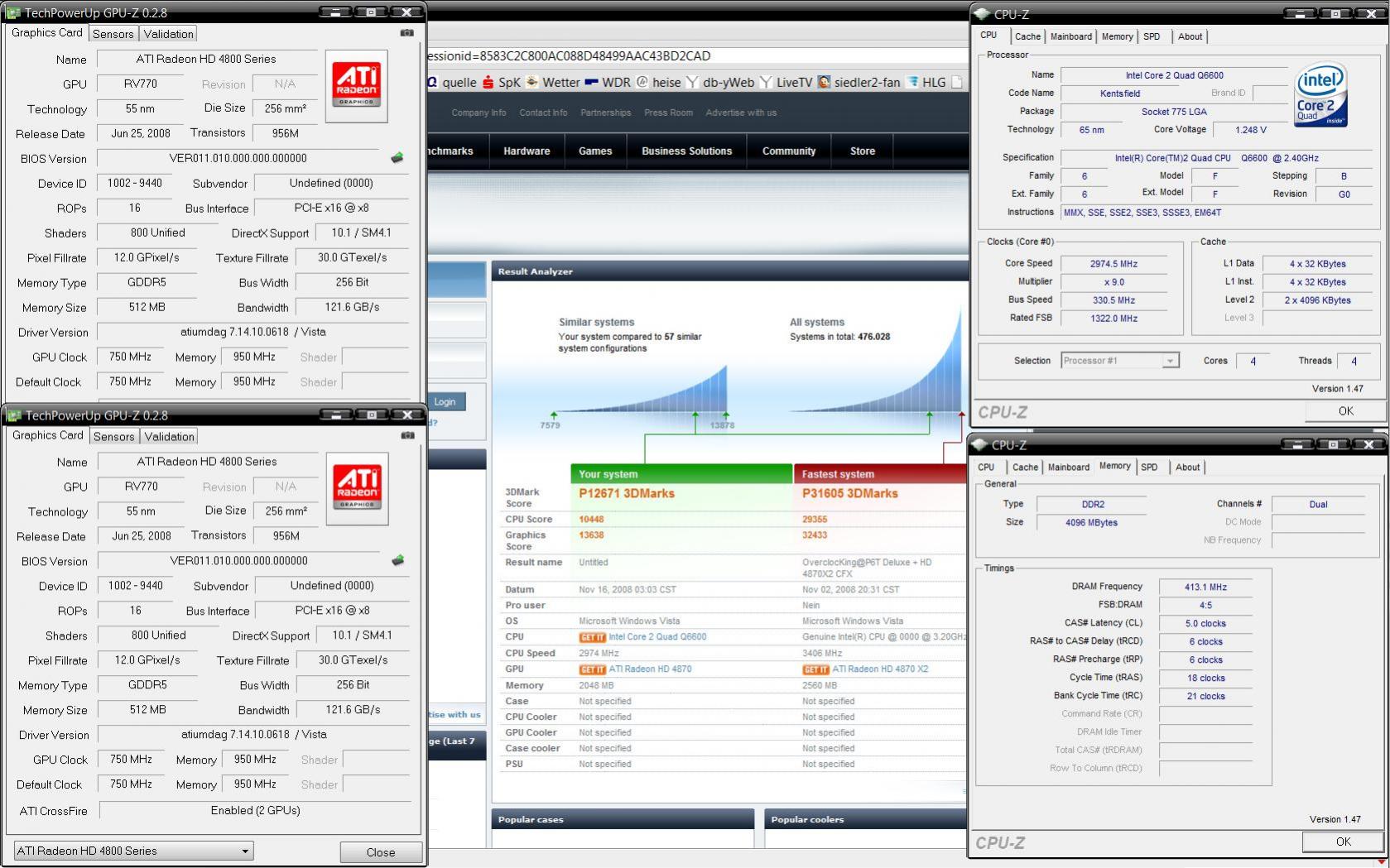
Task: Switch to Sensors tab in bottom GPU-Z
Action: tap(114, 437)
